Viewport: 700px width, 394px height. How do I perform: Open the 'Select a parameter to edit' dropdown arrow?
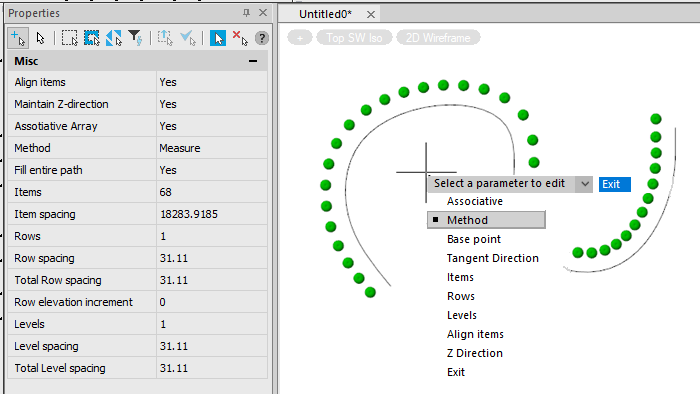[584, 184]
